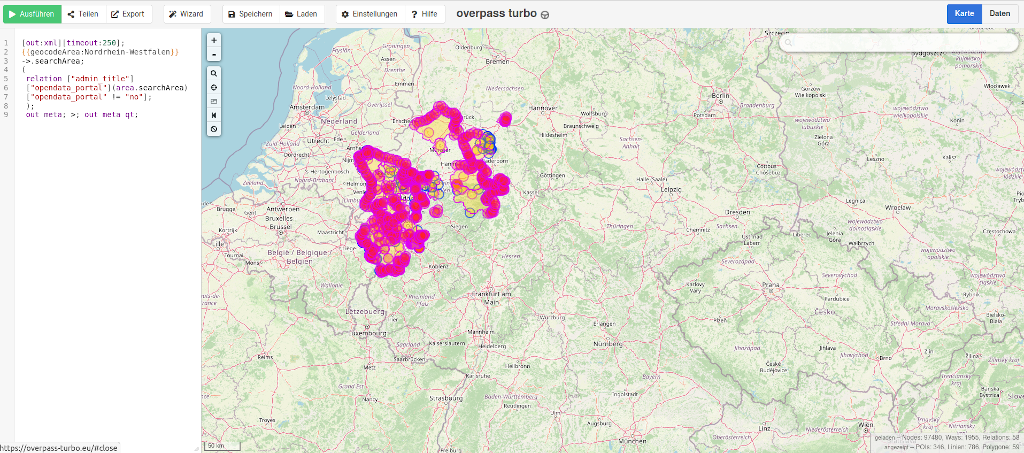Open the Teilen share dialog
The width and height of the screenshot is (1024, 453).
tap(82, 15)
